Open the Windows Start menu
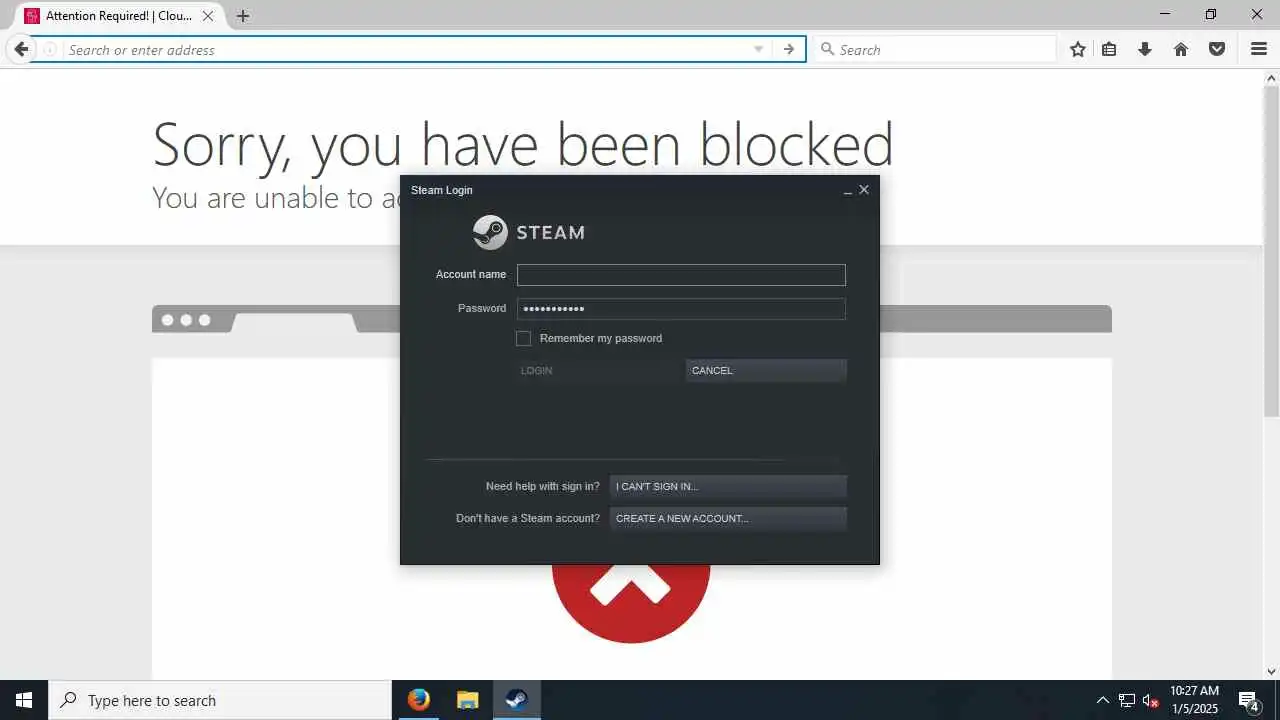 [24, 700]
